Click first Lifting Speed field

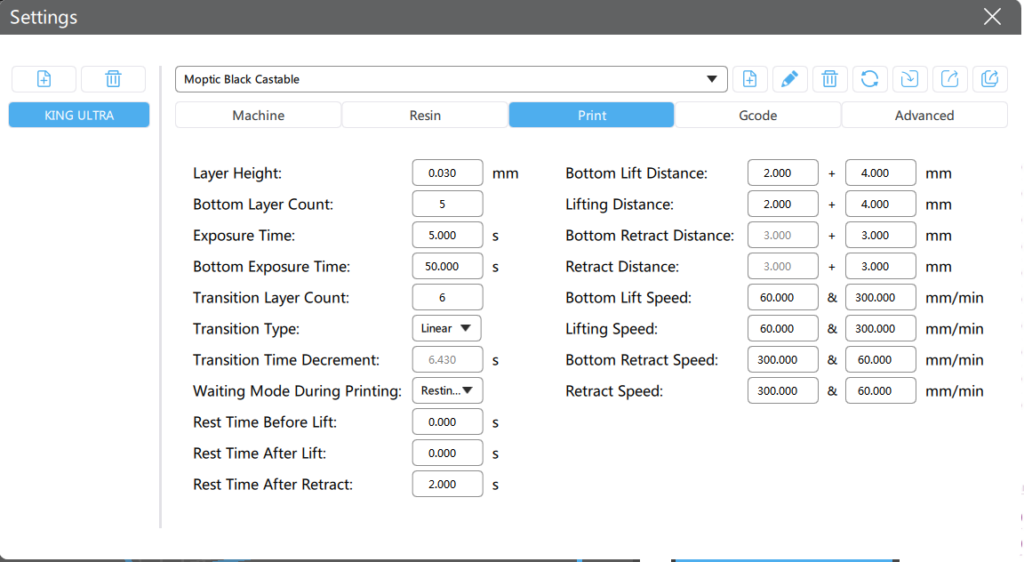click(x=783, y=328)
